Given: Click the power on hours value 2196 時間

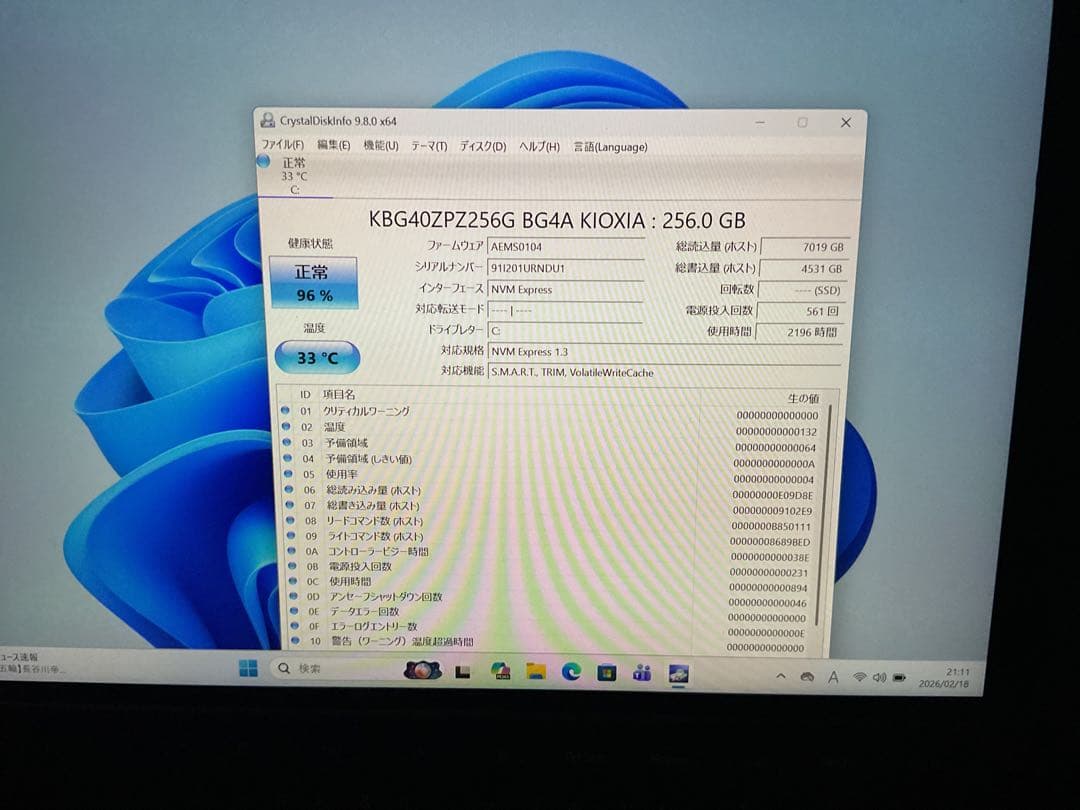Looking at the screenshot, I should click(x=799, y=332).
